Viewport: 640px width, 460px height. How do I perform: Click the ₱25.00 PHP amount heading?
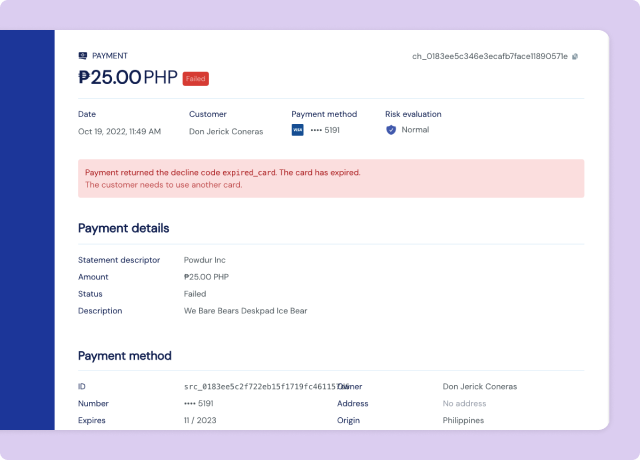[x=128, y=77]
